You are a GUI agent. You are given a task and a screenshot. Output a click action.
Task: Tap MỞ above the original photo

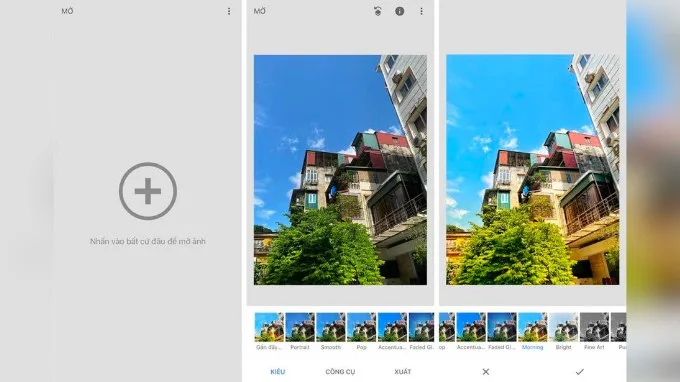pos(259,11)
